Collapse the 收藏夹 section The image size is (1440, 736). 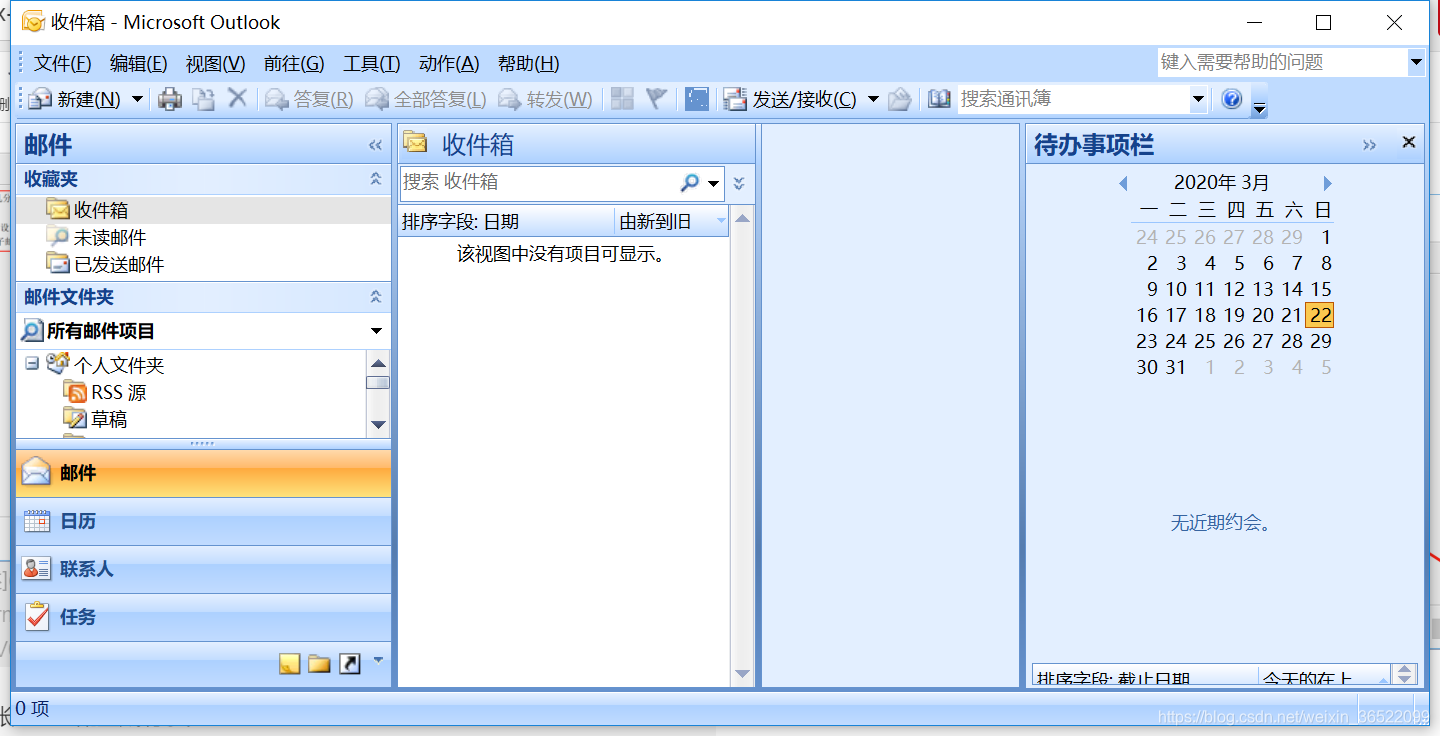(376, 179)
